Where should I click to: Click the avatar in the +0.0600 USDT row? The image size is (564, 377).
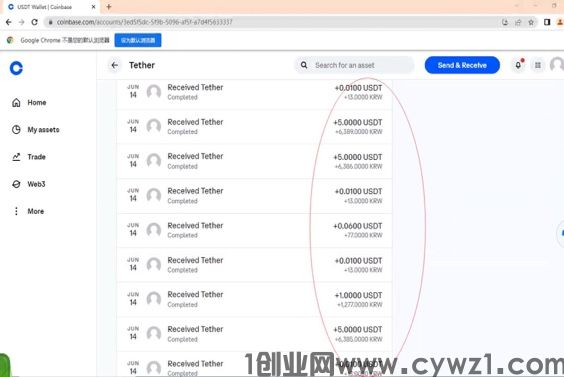(154, 230)
